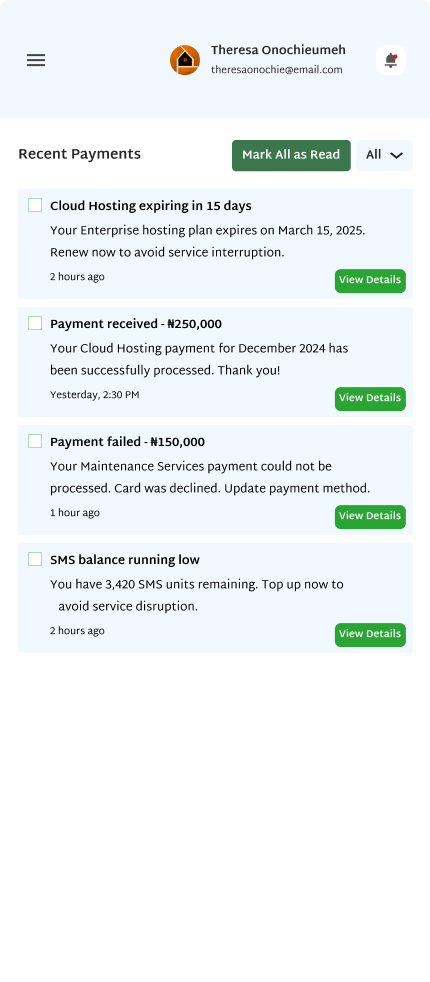Click the Theresa Onochieumeh profile name
Screen dimensions: 430x982
pos(278,50)
